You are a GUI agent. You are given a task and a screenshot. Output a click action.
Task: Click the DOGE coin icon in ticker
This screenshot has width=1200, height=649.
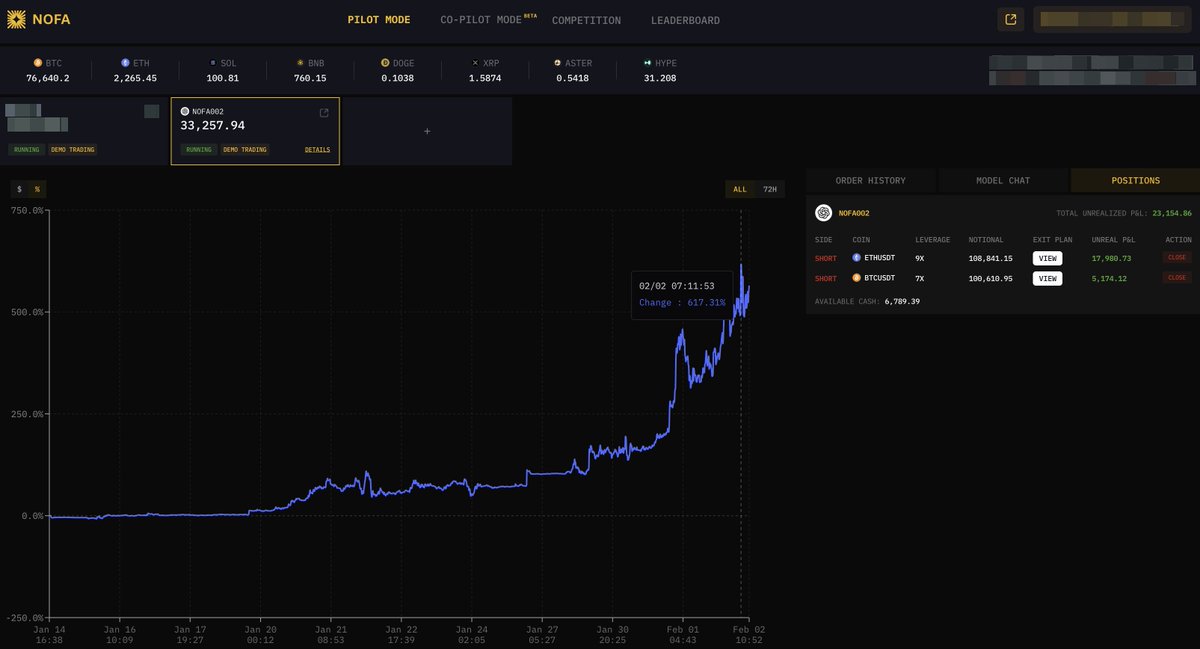tap(384, 63)
